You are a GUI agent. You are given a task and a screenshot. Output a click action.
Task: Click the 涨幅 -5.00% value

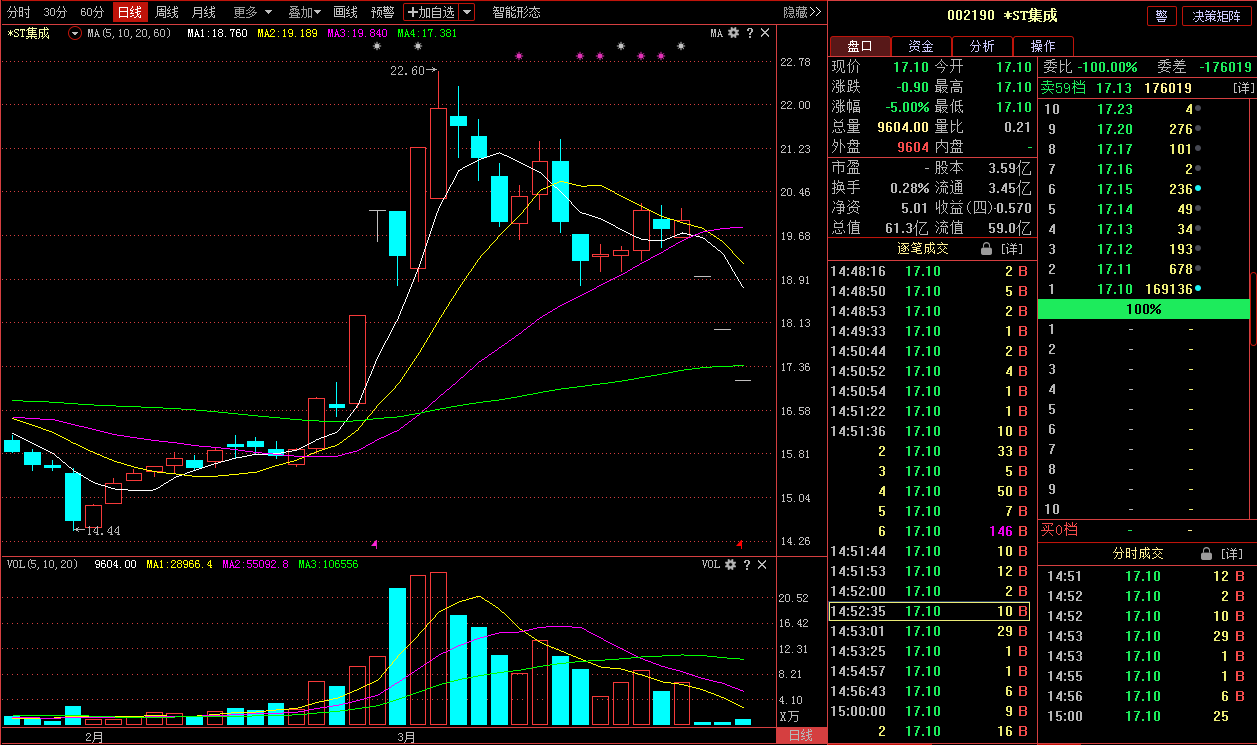(x=908, y=107)
